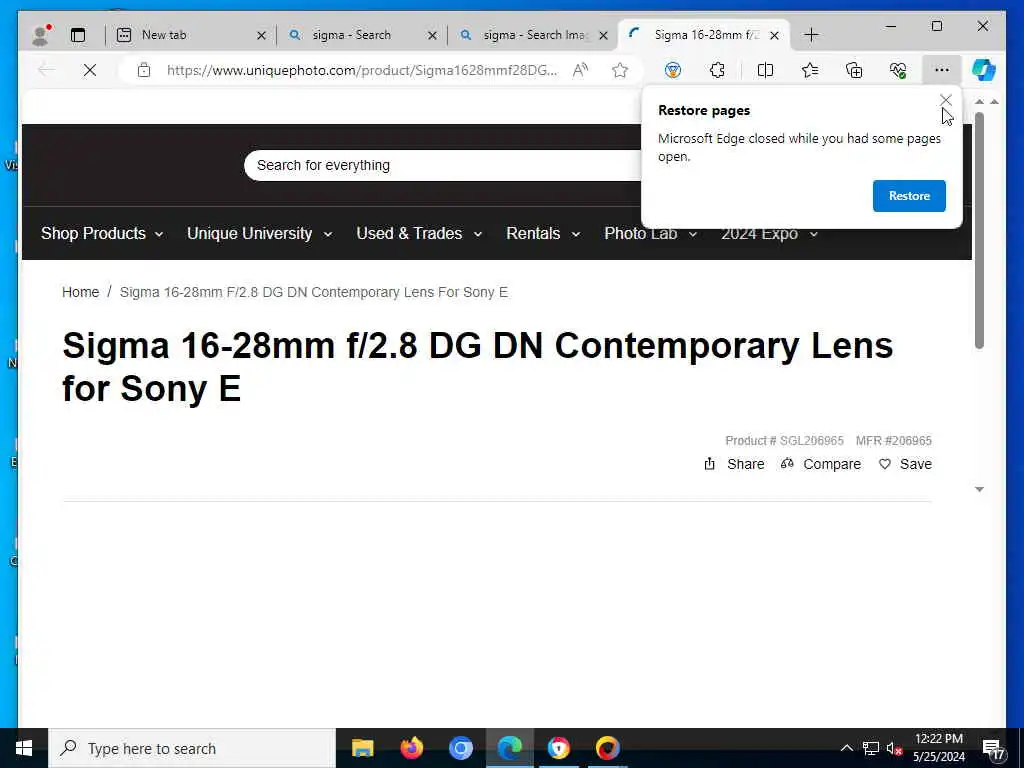Open Settings and more menu
The height and width of the screenshot is (768, 1024).
tap(941, 70)
